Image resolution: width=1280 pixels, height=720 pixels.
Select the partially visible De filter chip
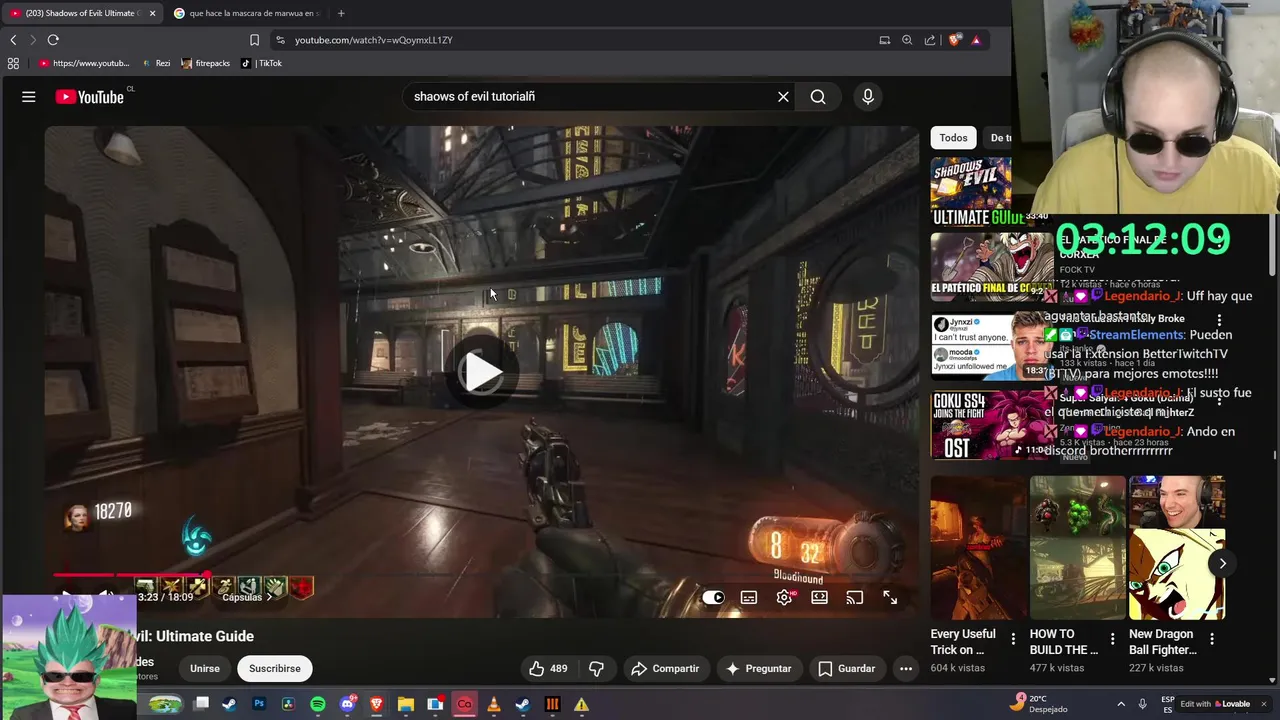pos(998,138)
